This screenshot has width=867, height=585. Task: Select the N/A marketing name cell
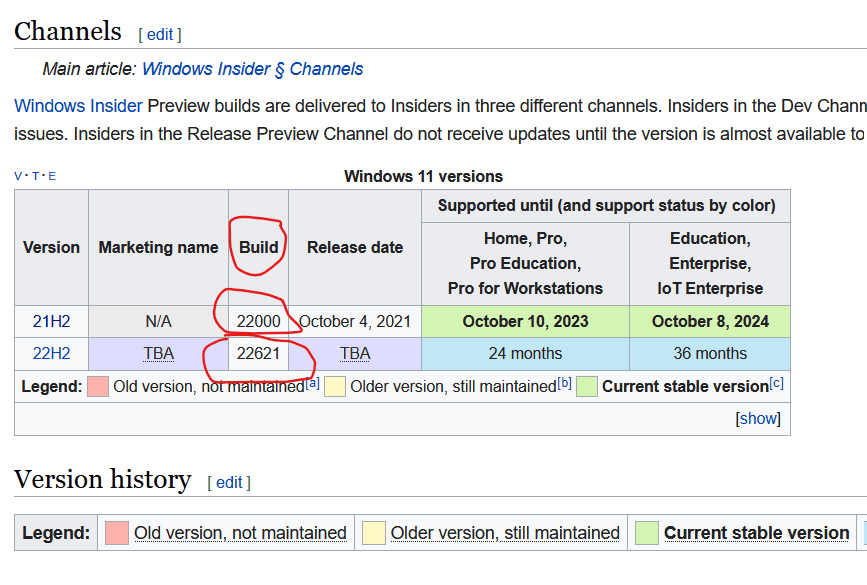click(x=159, y=321)
